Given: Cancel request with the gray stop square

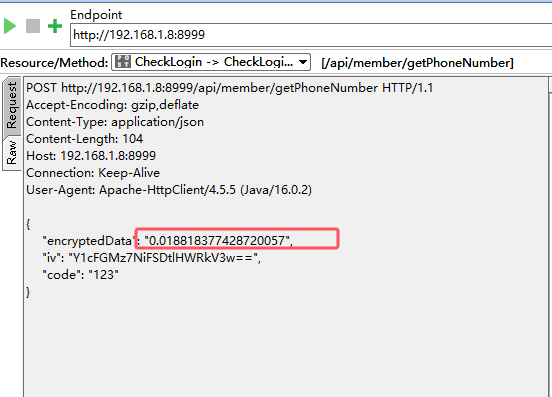Looking at the screenshot, I should coord(33,26).
